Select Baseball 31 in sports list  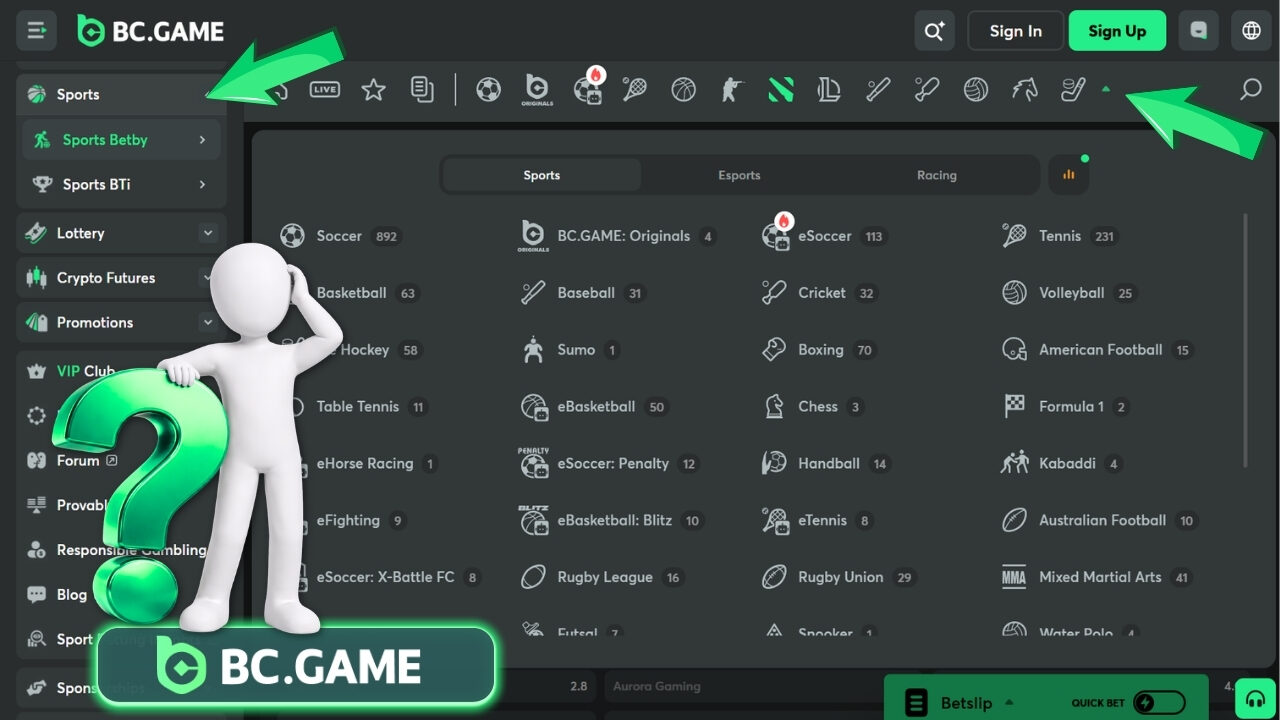click(x=583, y=293)
